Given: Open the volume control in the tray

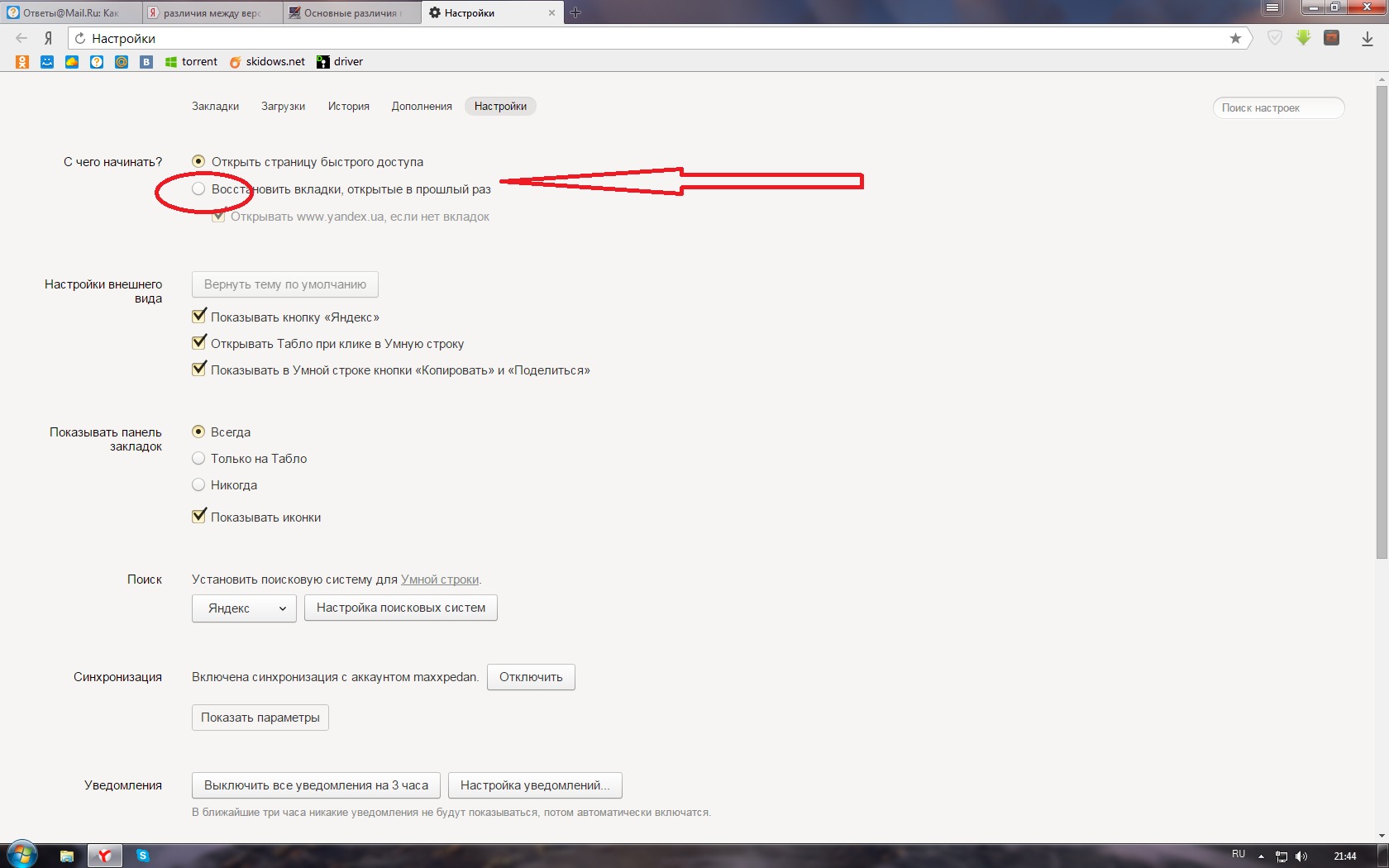Looking at the screenshot, I should pos(1302,856).
